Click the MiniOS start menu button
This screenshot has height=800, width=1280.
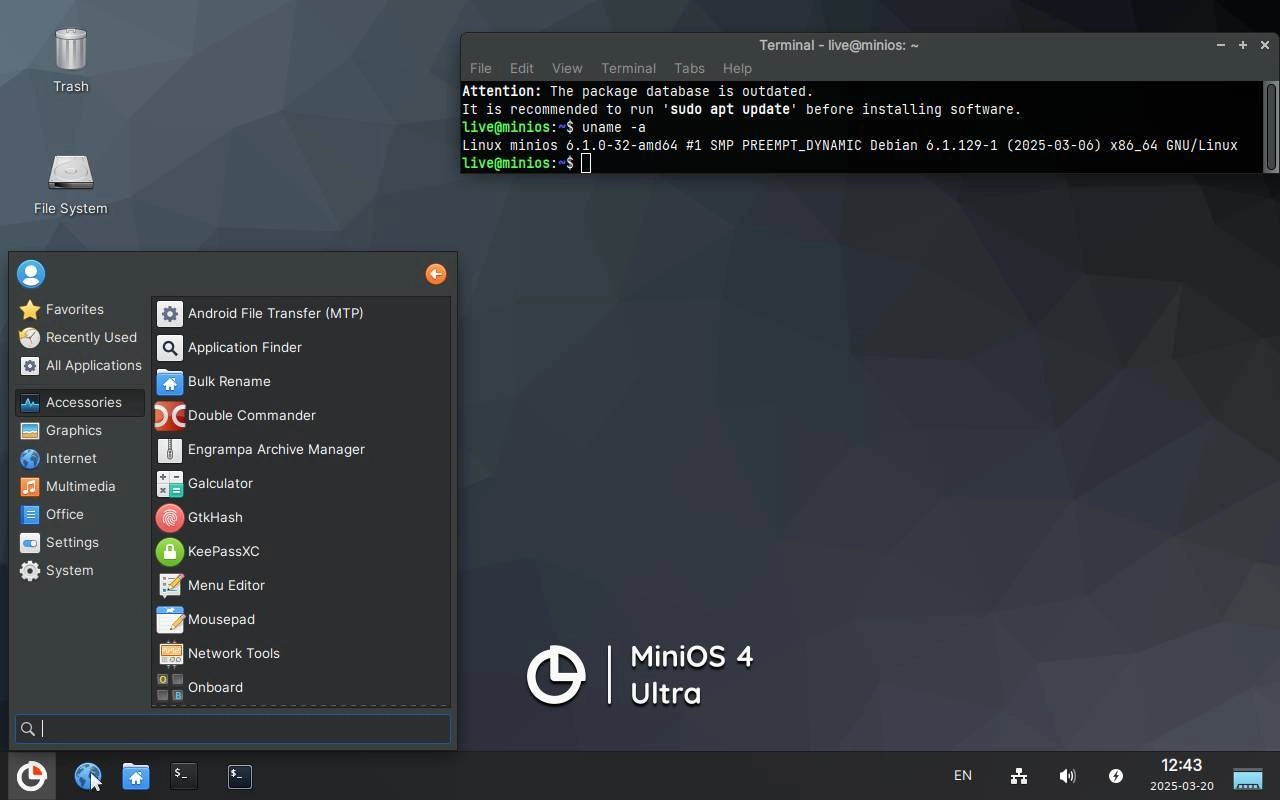pyautogui.click(x=31, y=776)
